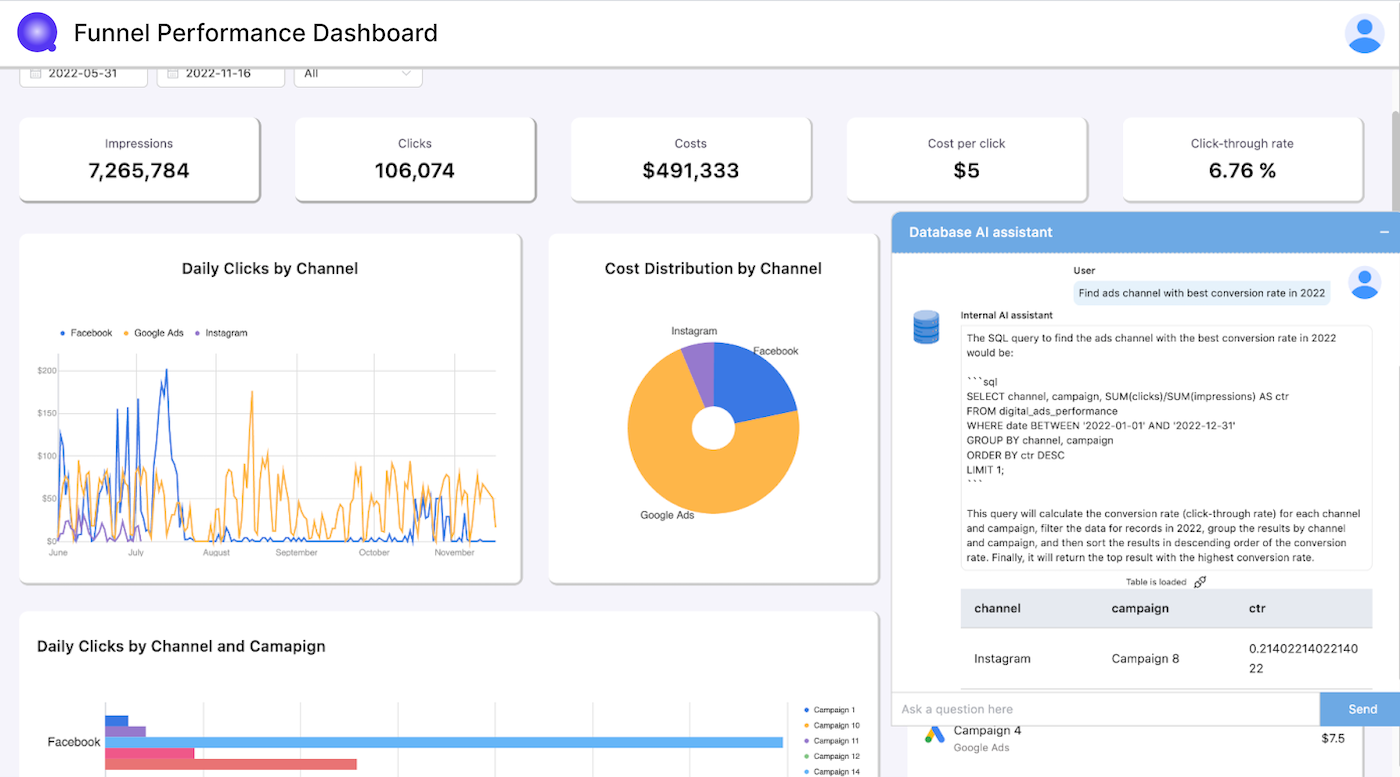Click inside the Ask a question here field
Image resolution: width=1400 pixels, height=777 pixels.
click(1100, 708)
